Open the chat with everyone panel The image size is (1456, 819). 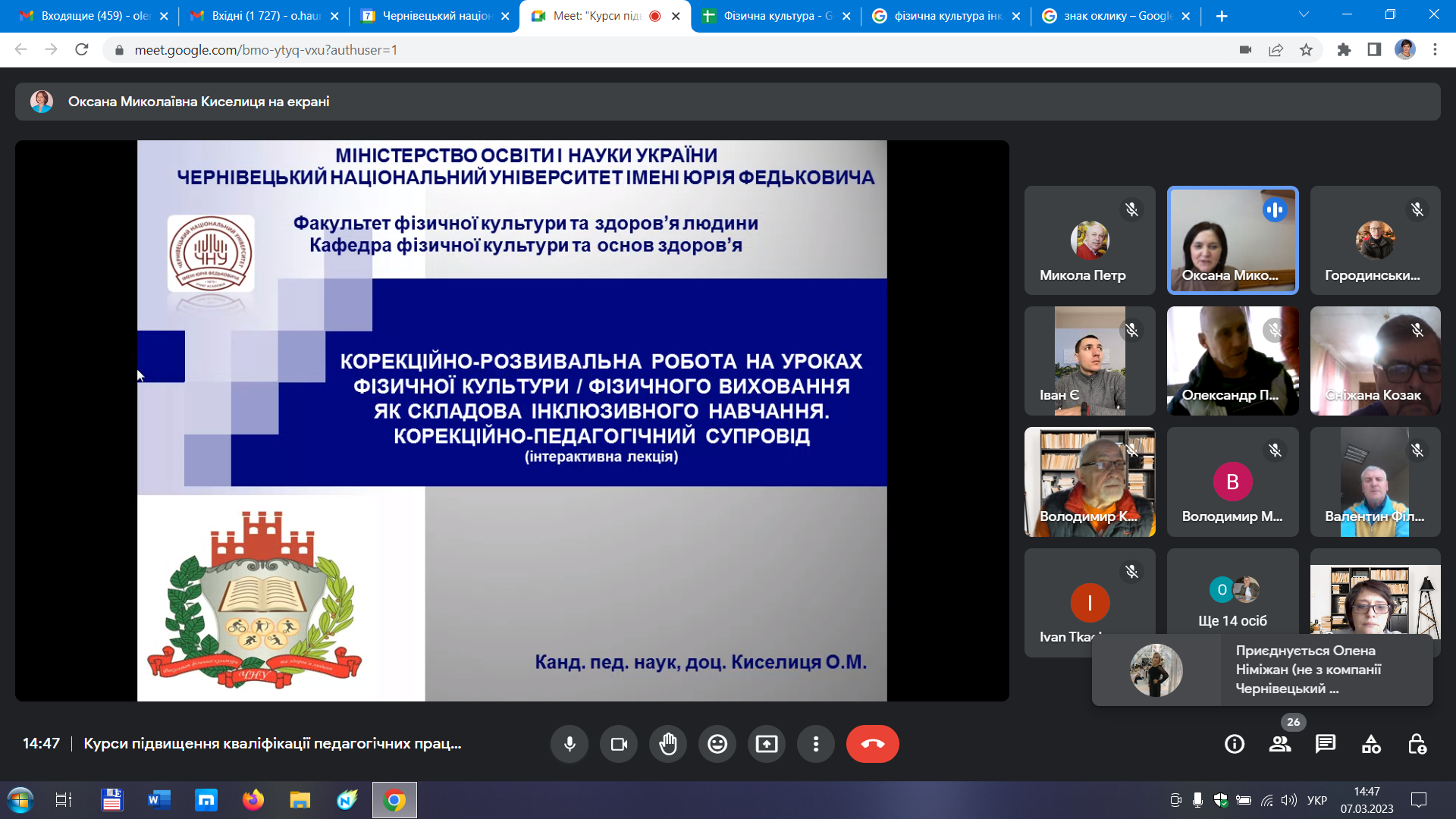1326,744
